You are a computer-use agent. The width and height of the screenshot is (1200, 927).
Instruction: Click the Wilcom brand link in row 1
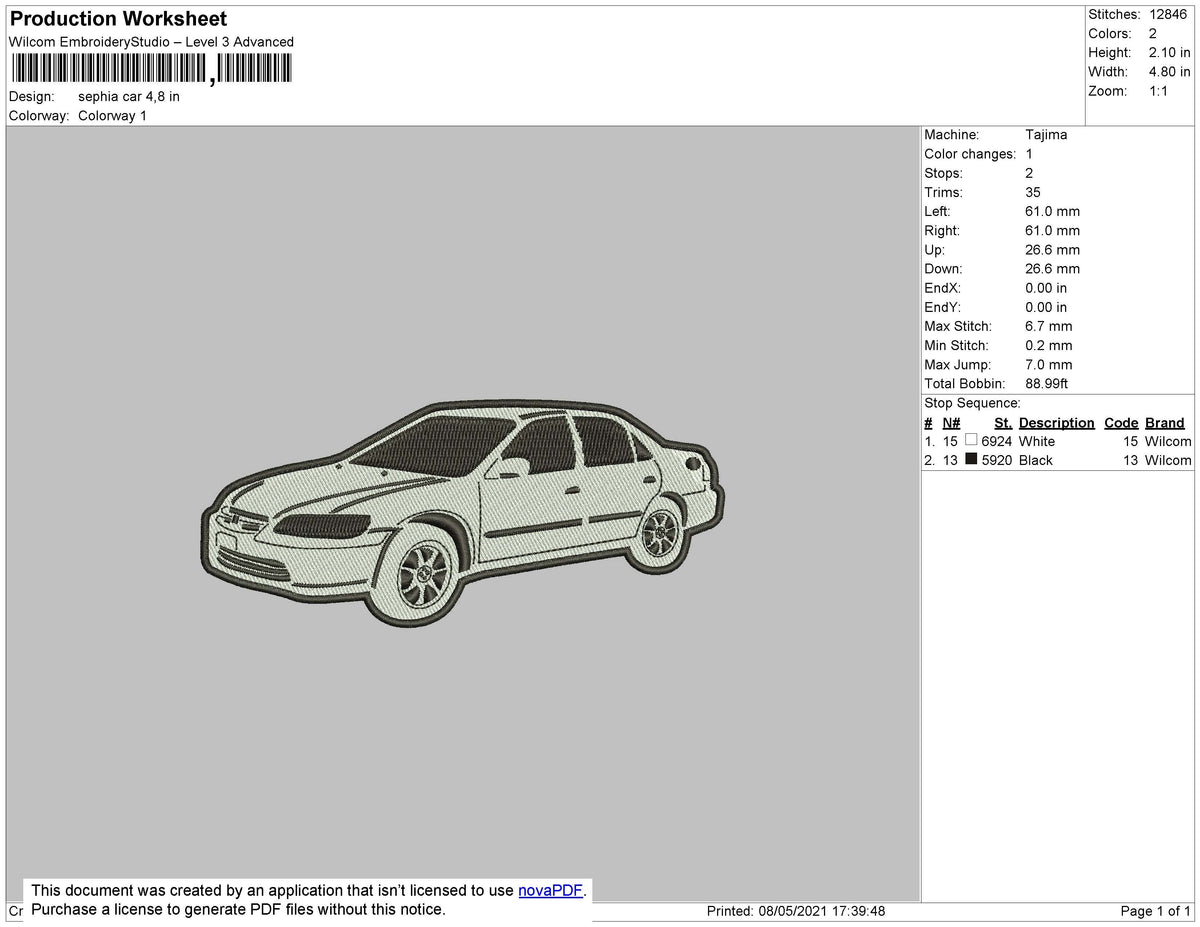1168,440
